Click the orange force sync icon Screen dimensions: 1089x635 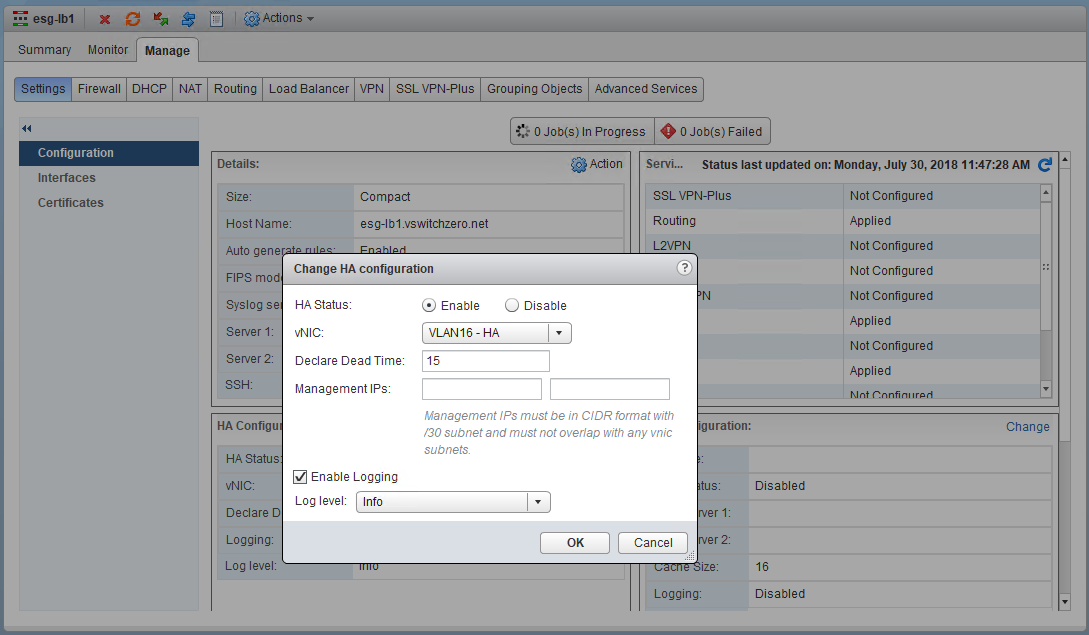[132, 19]
